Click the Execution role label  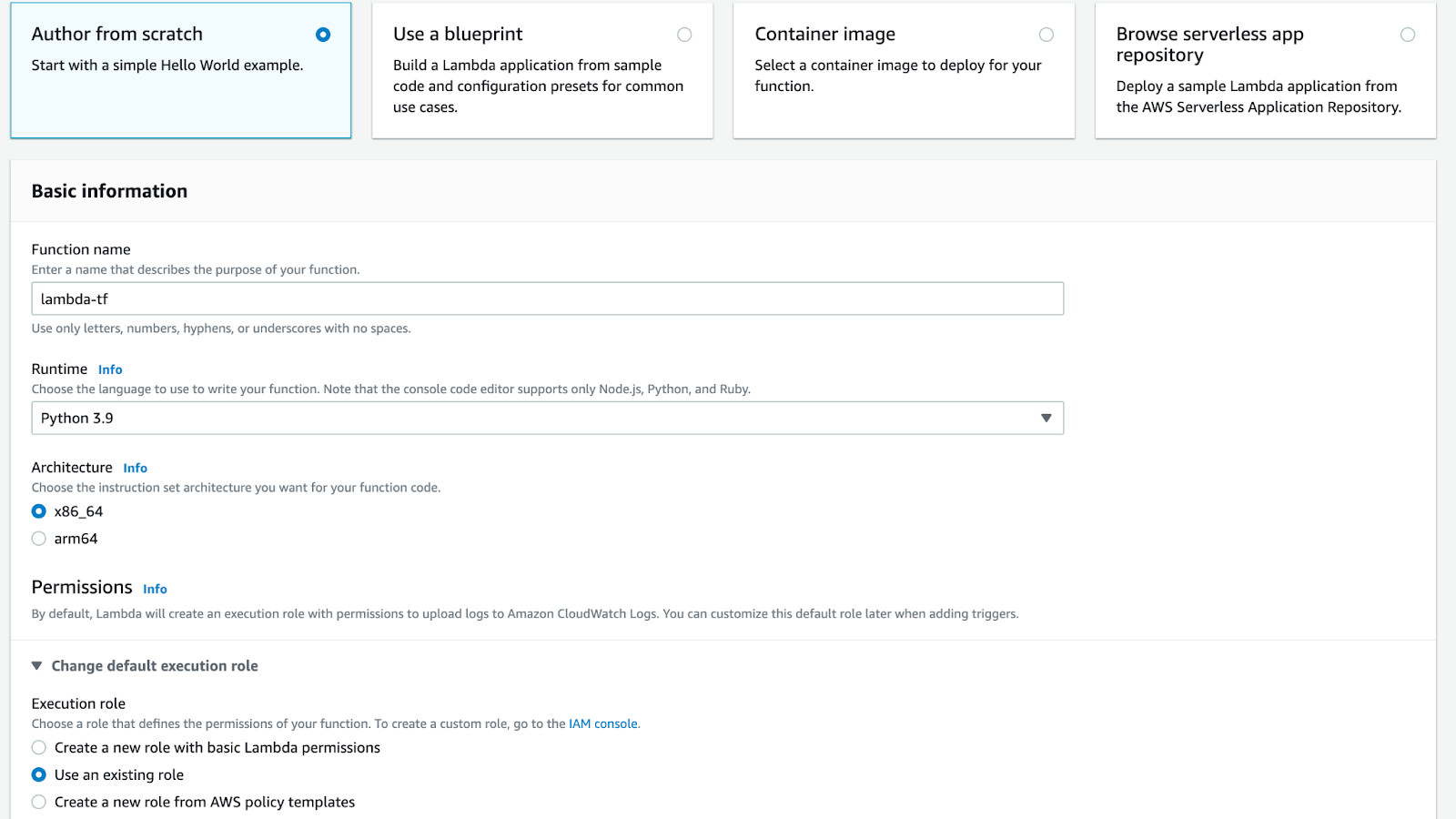[78, 703]
